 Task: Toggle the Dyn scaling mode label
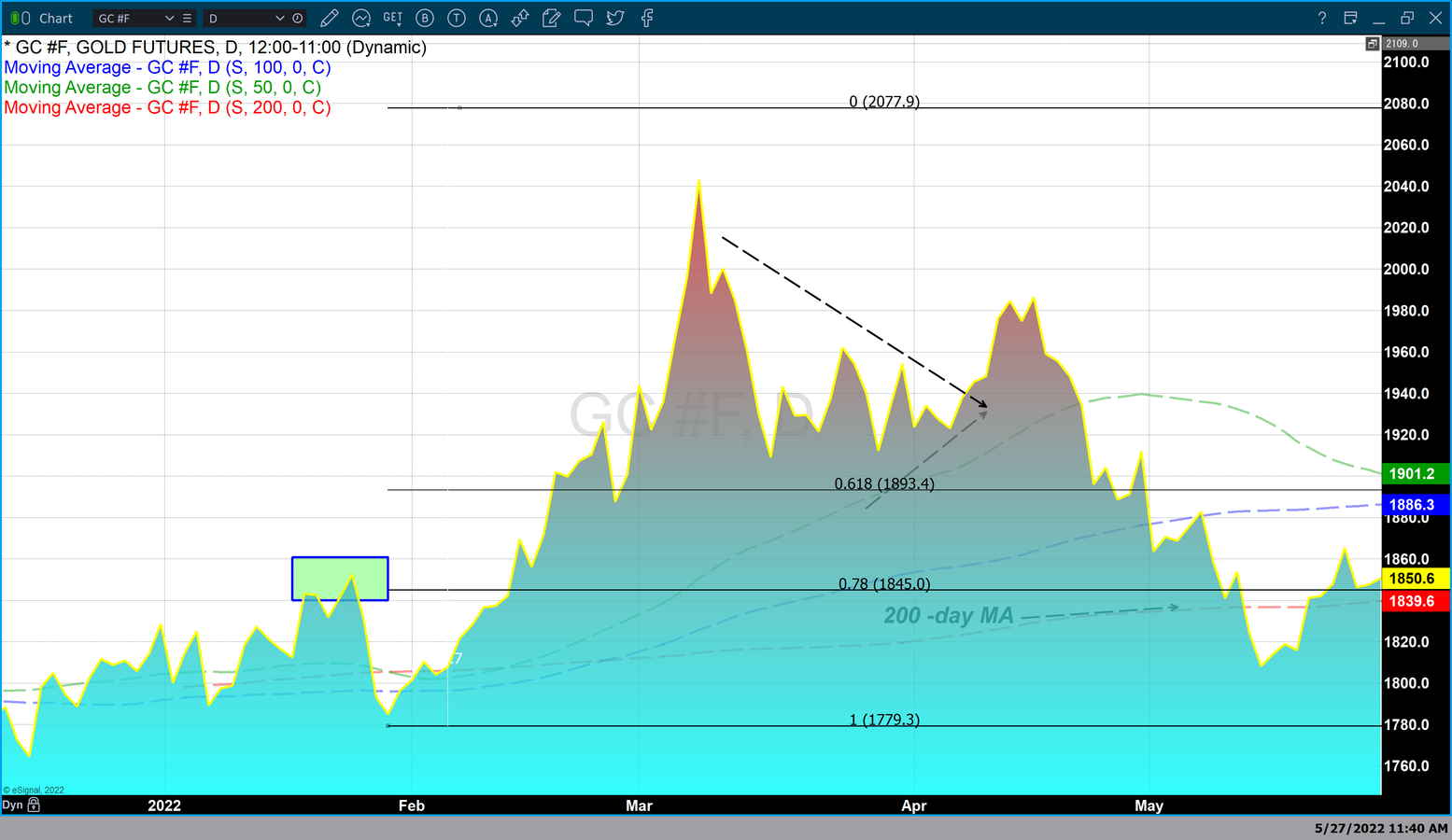pyautogui.click(x=12, y=805)
